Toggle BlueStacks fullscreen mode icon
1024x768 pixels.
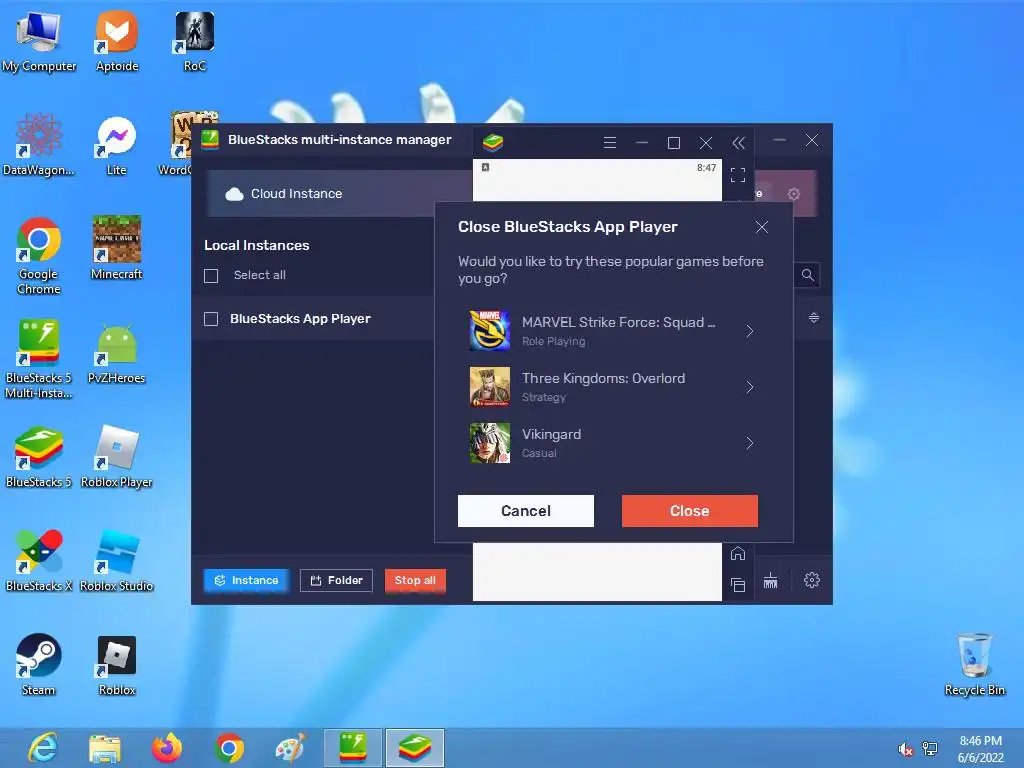point(738,175)
